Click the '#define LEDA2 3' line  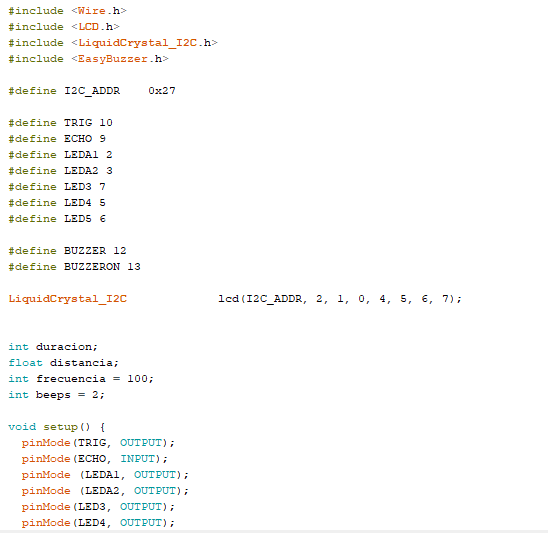click(x=60, y=171)
